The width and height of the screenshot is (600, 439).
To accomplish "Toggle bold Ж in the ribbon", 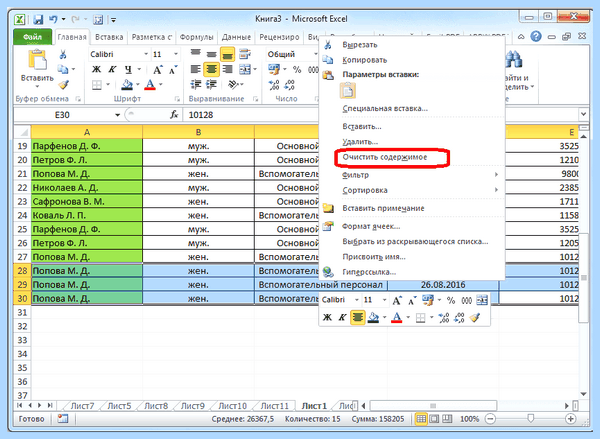I will point(96,69).
